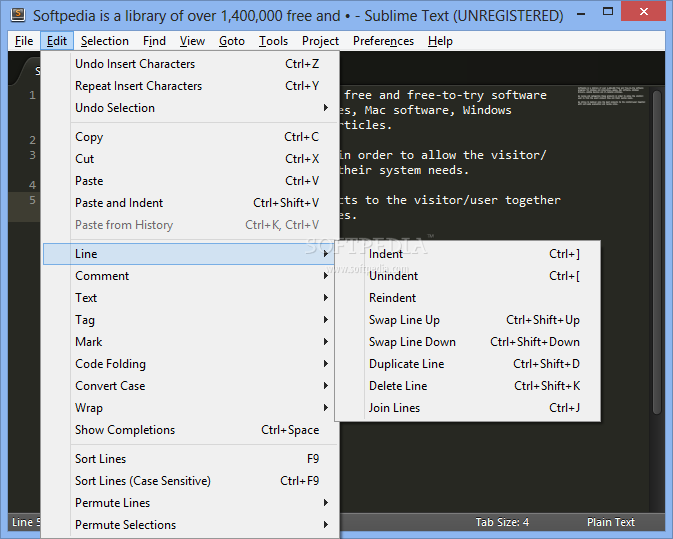Expand the Tag submenu
This screenshot has height=539, width=673.
pos(191,320)
